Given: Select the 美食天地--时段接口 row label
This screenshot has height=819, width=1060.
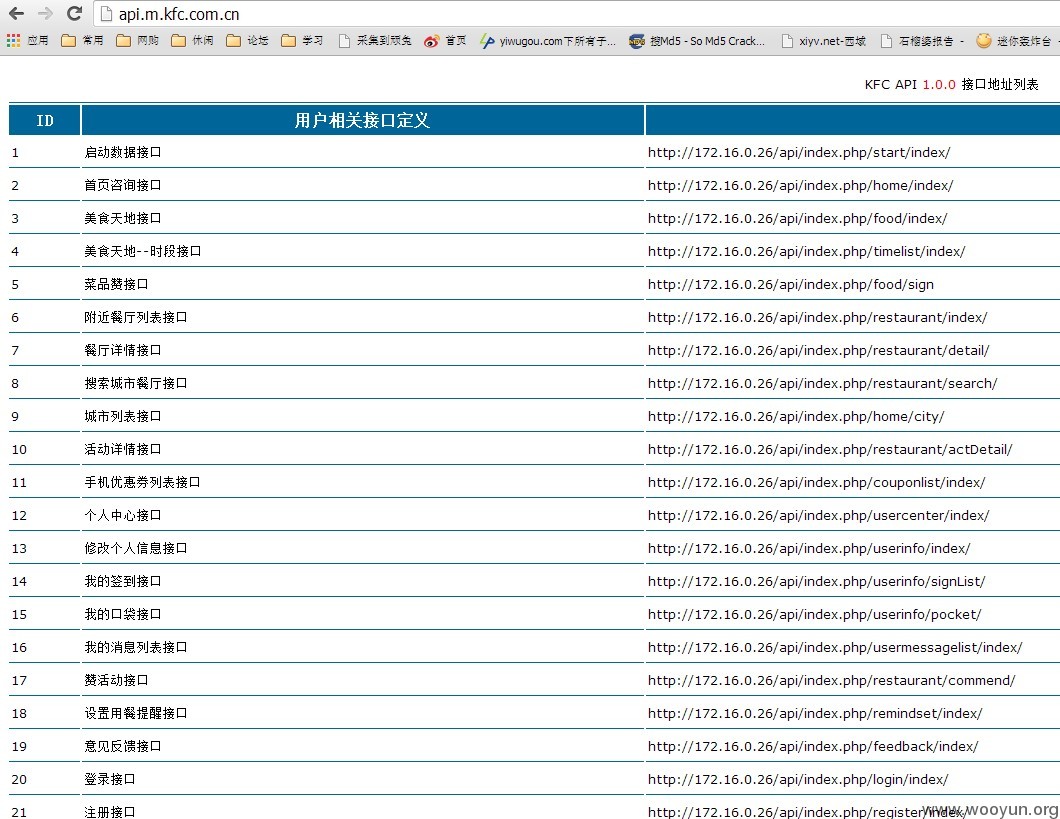Looking at the screenshot, I should (x=143, y=251).
